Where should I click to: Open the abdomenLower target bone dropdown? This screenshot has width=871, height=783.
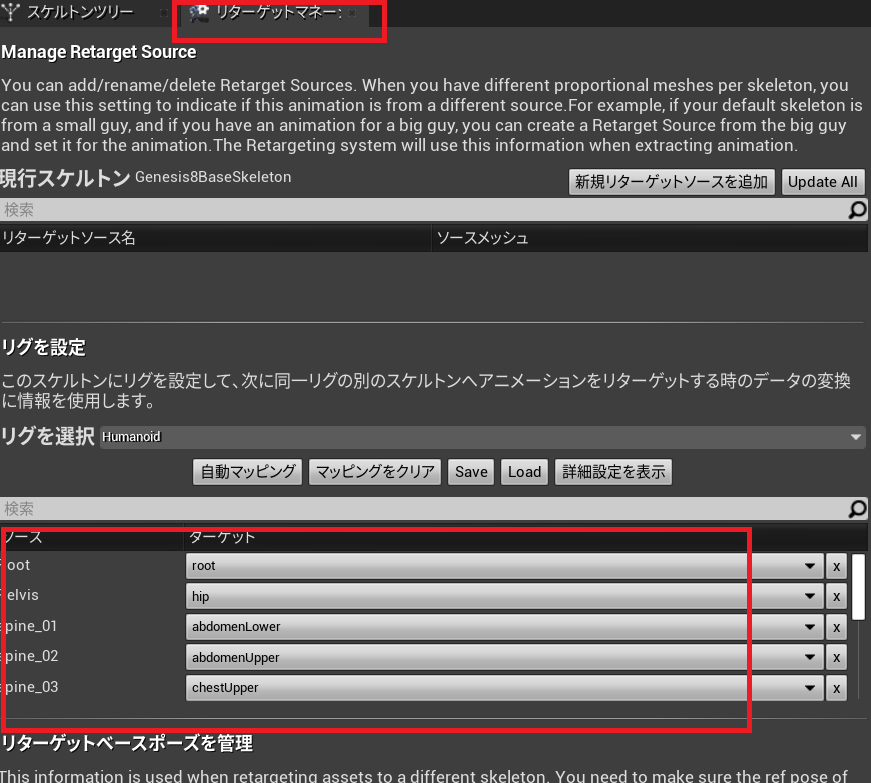click(x=504, y=627)
